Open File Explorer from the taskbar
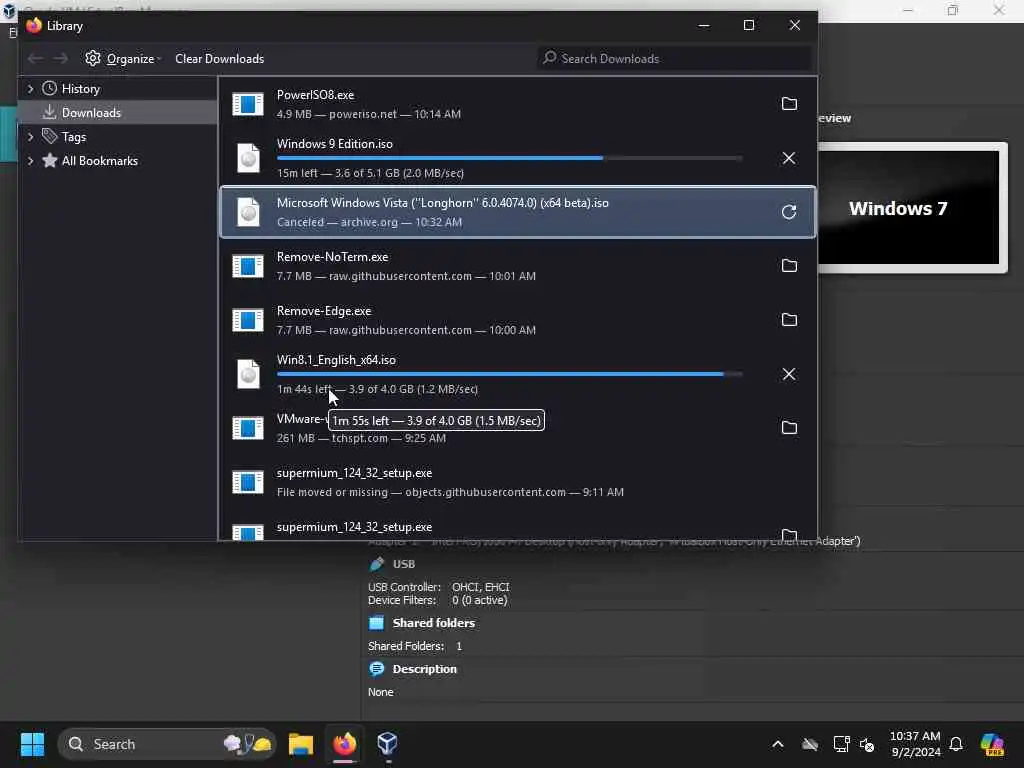1024x768 pixels. click(301, 744)
